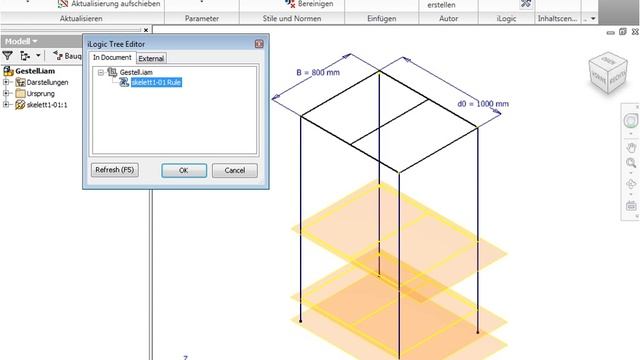Click the Baugruppe view icon in browser toolbar
The image size is (640, 360).
(x=58, y=56)
